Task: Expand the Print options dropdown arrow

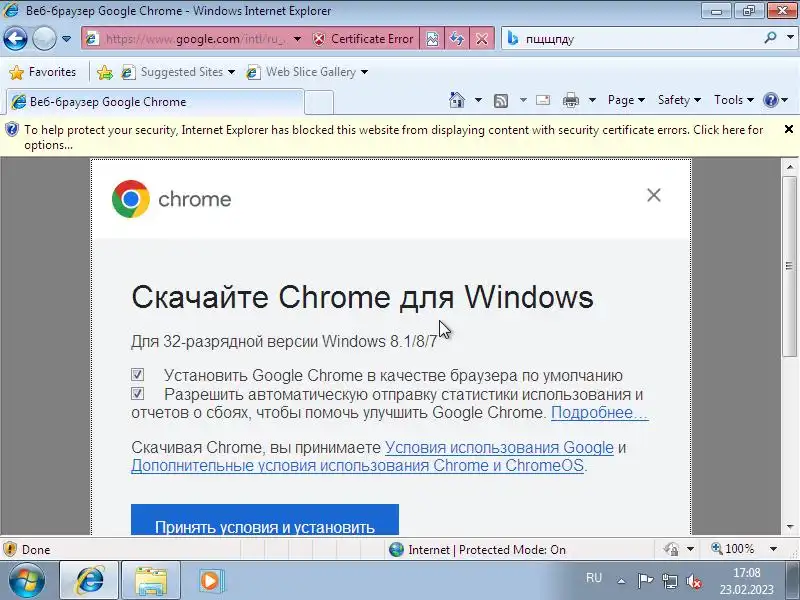Action: [x=592, y=100]
